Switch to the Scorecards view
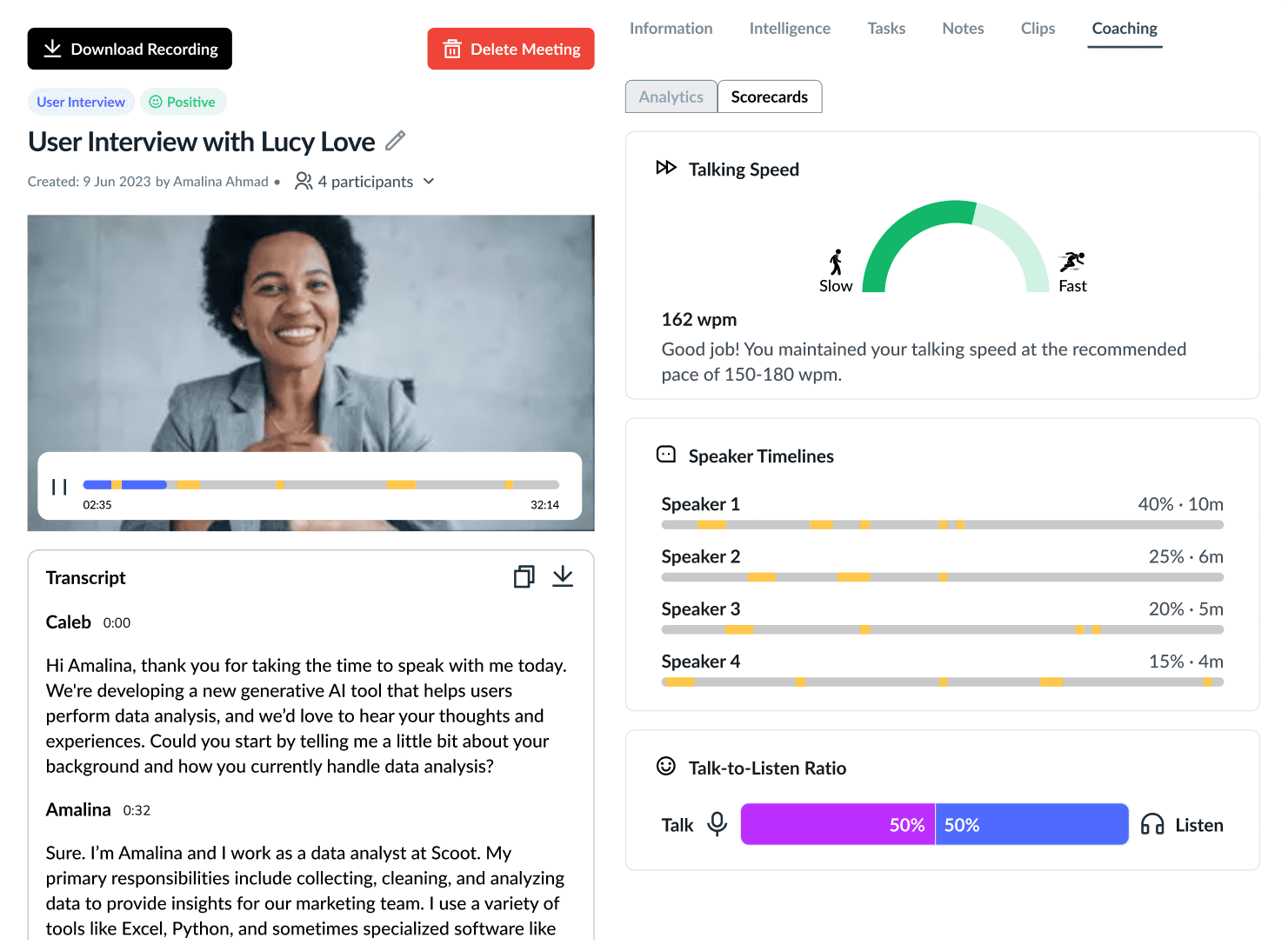The width and height of the screenshot is (1288, 951). 769,96
